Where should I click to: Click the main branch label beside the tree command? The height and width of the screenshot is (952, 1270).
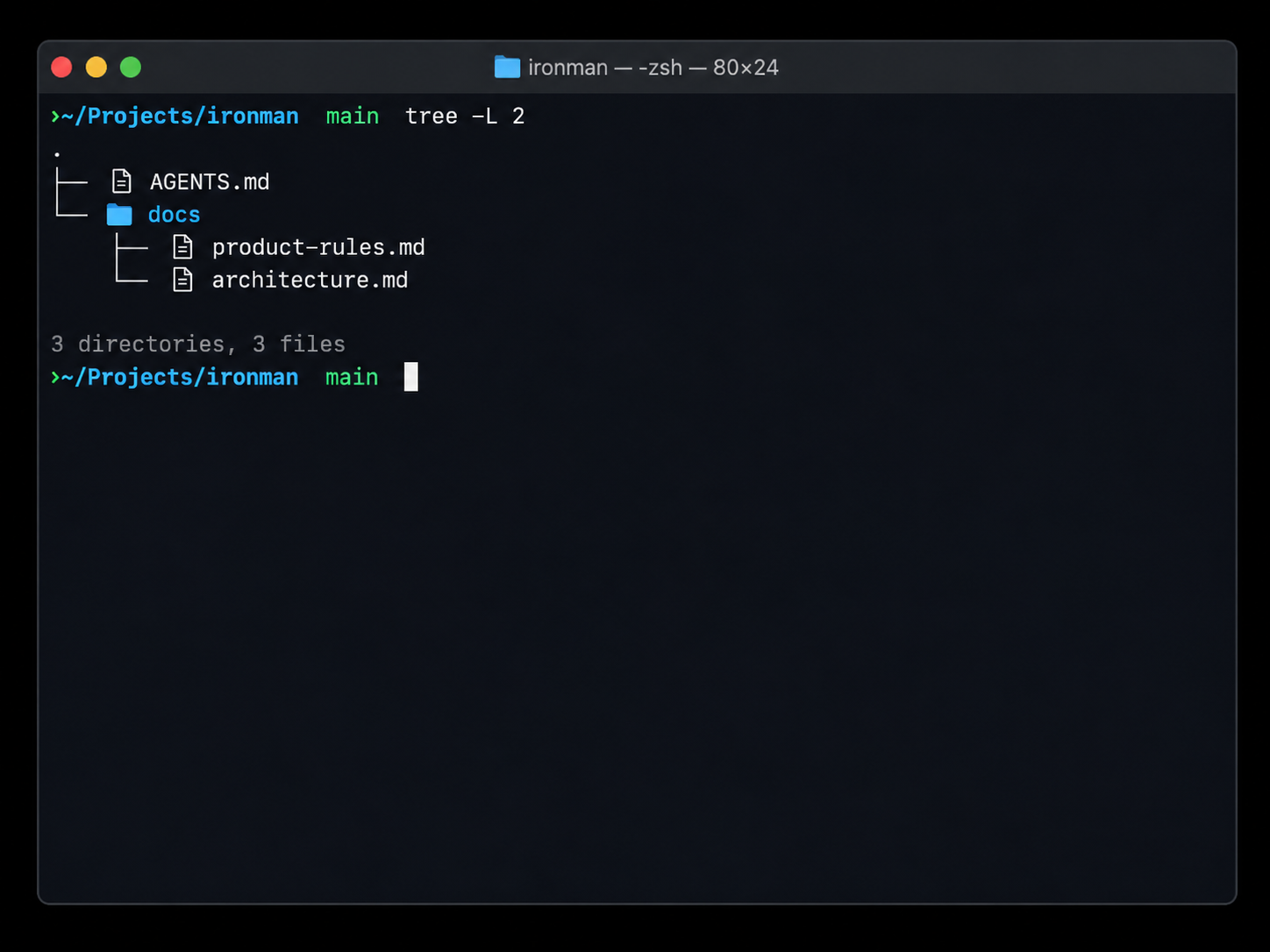click(x=353, y=116)
